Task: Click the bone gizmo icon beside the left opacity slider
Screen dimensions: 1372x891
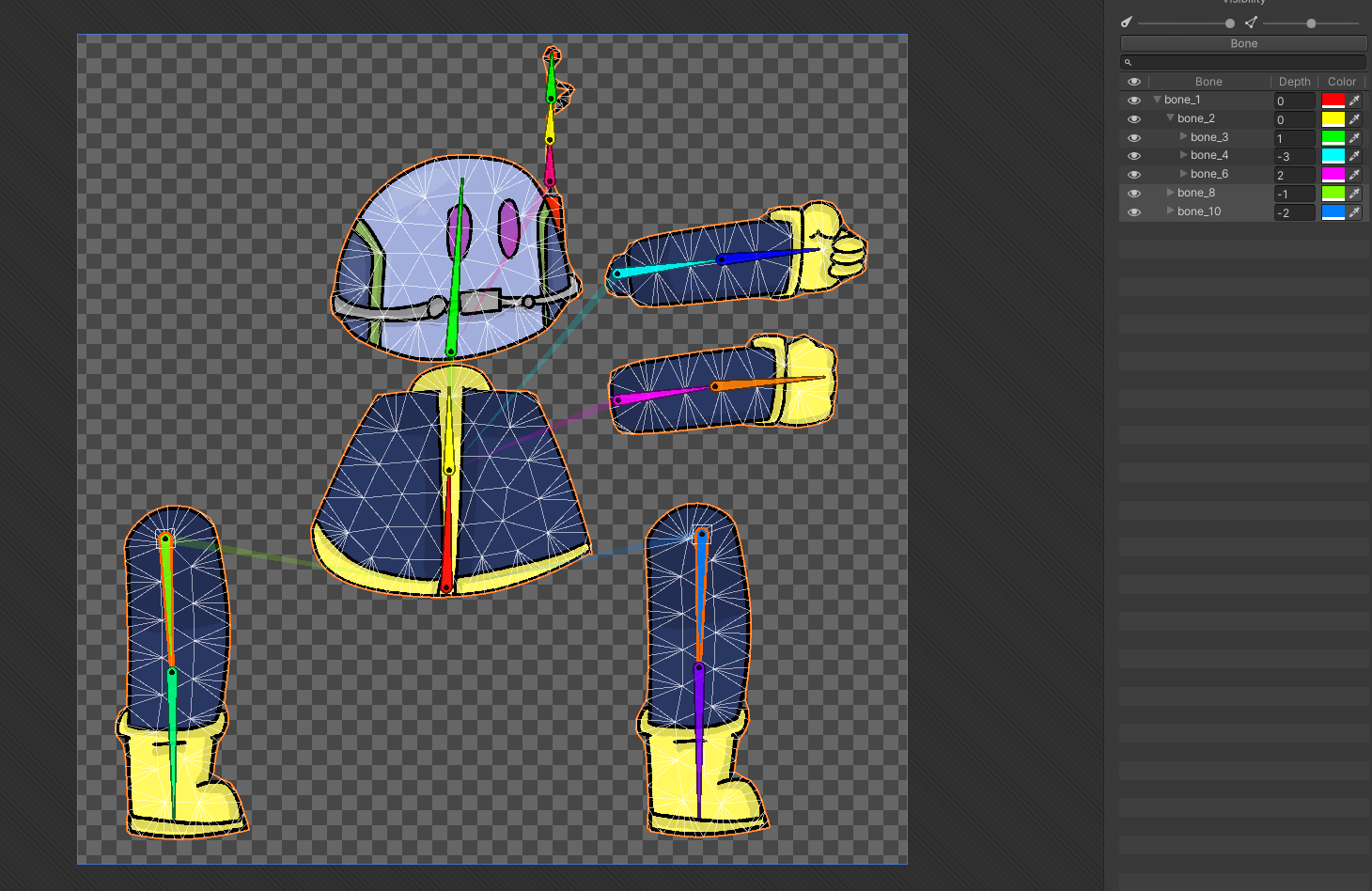Action: pos(1127,22)
